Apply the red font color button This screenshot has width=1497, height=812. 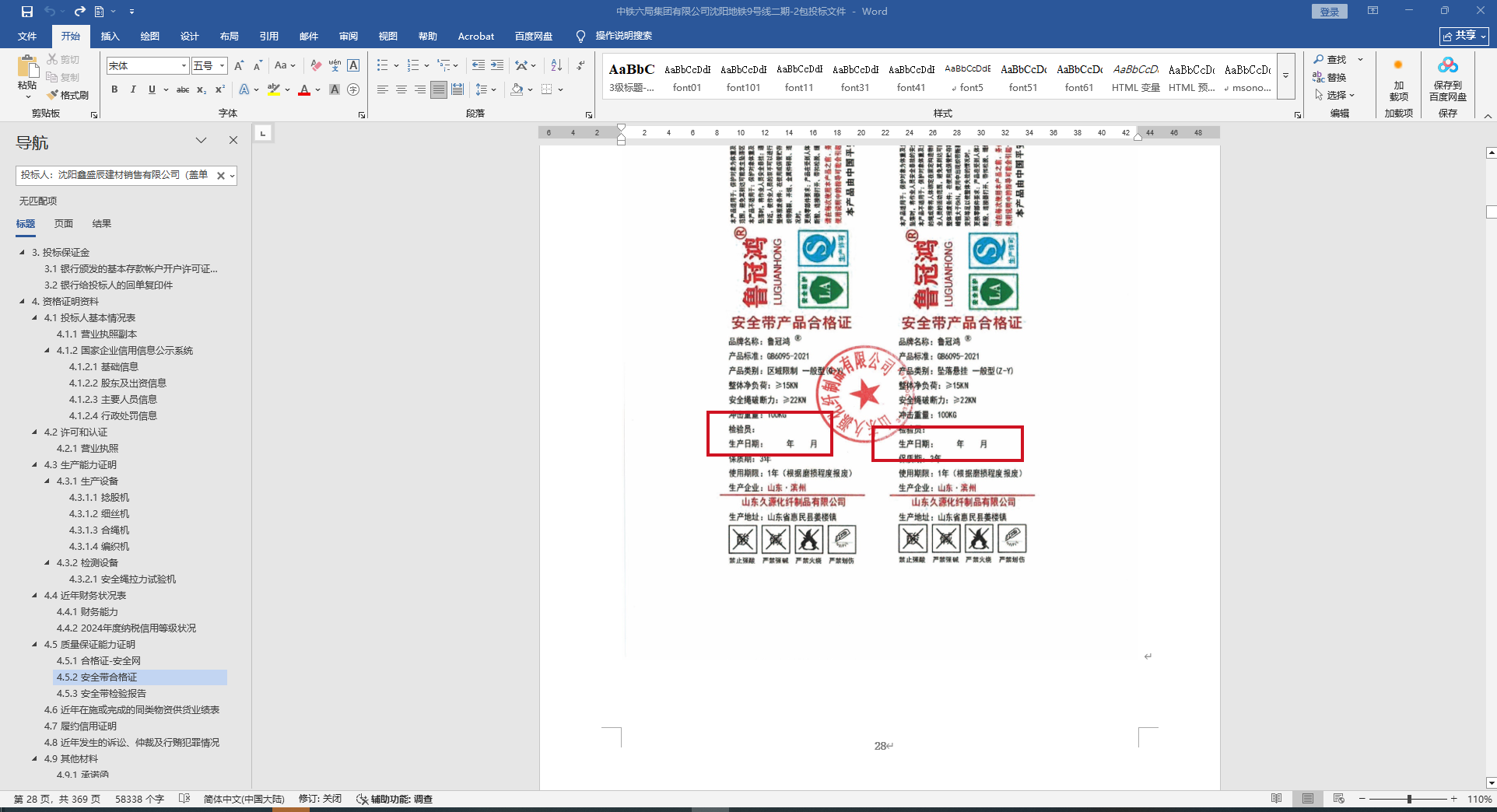click(304, 90)
